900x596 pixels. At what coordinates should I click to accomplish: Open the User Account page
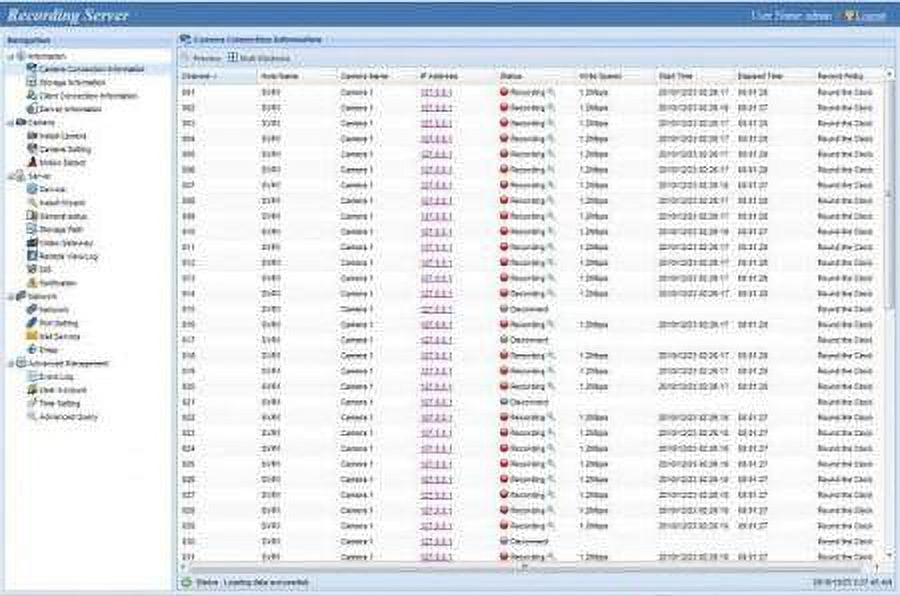pos(63,390)
